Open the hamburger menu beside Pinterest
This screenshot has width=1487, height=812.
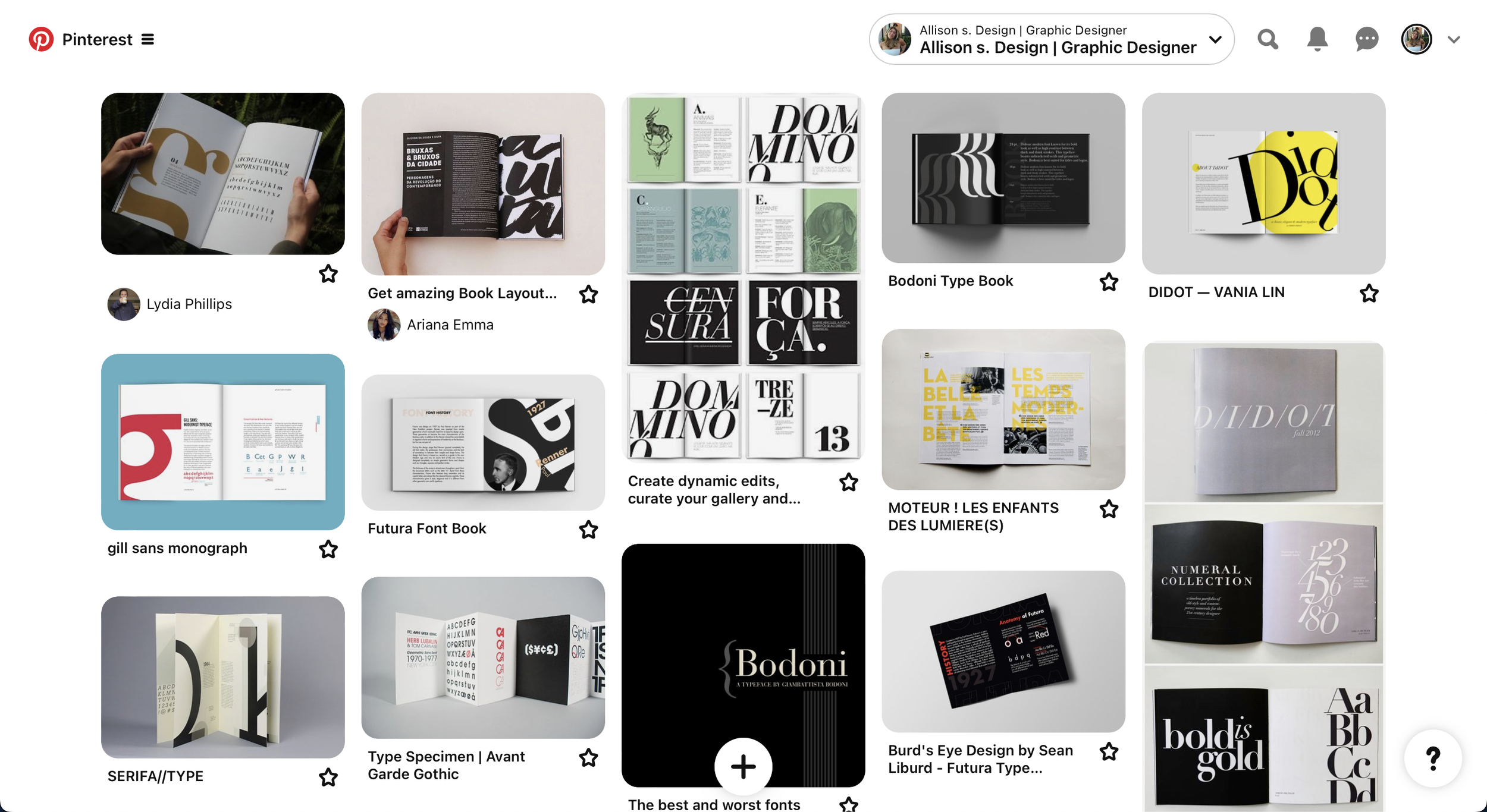148,39
